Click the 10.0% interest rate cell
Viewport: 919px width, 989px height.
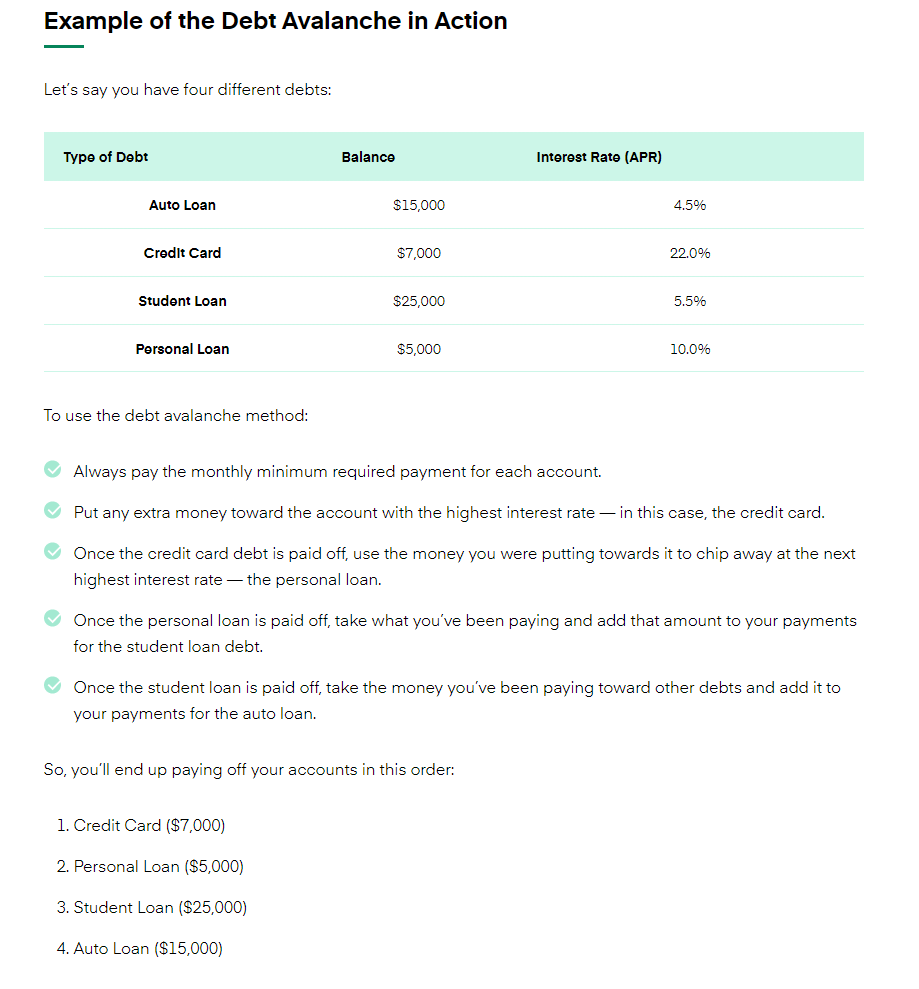tap(690, 349)
